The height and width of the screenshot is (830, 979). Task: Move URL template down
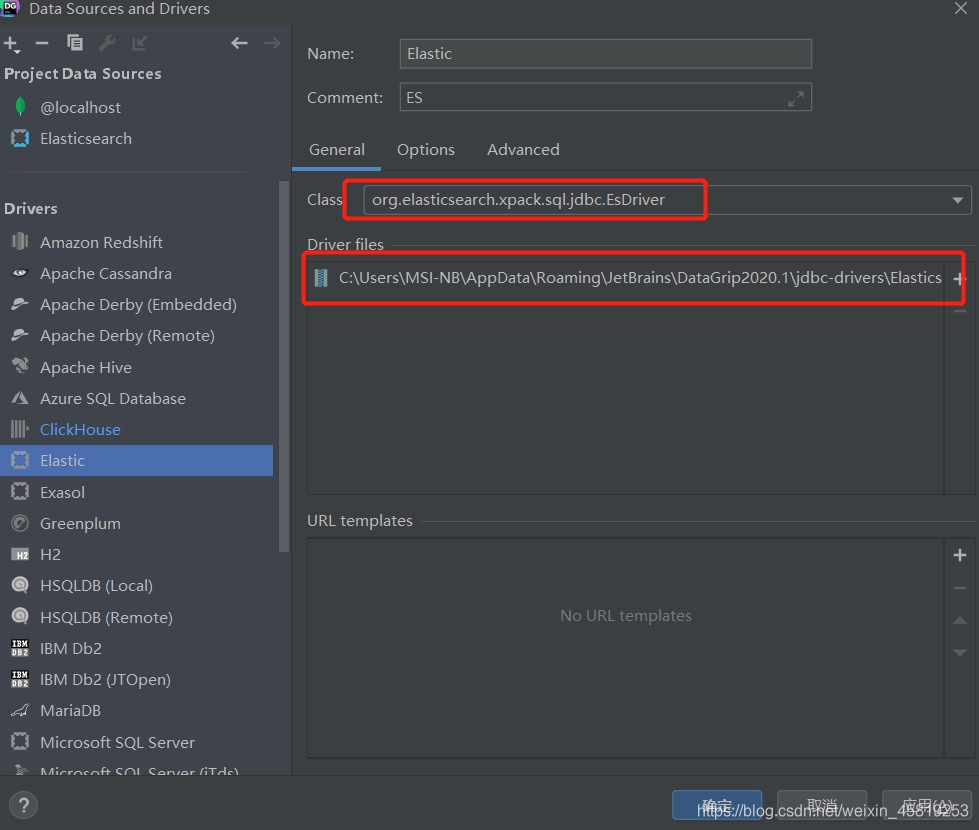(x=960, y=653)
